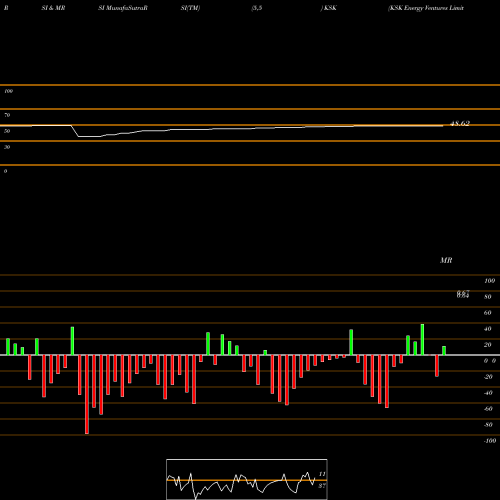Click the MR panel label
The width and height of the screenshot is (500, 500).
(446, 260)
